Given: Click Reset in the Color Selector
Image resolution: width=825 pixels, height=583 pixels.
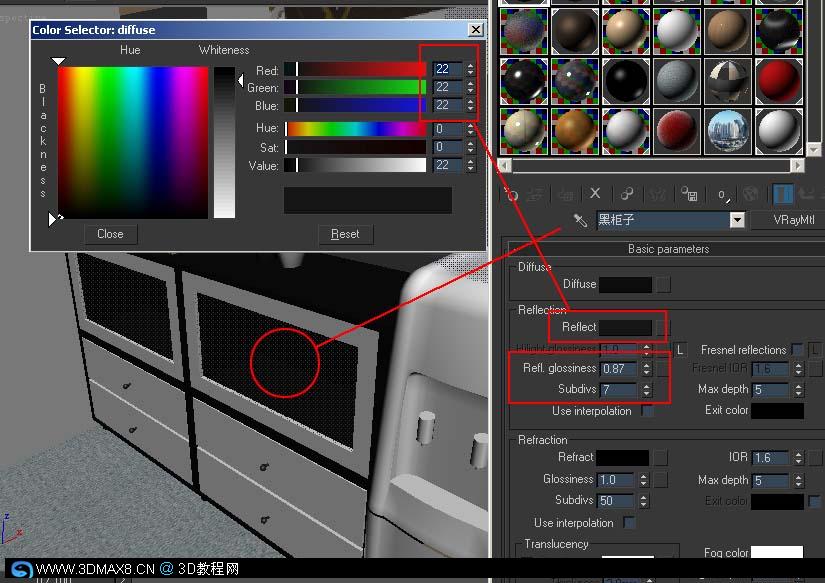Looking at the screenshot, I should [x=345, y=234].
